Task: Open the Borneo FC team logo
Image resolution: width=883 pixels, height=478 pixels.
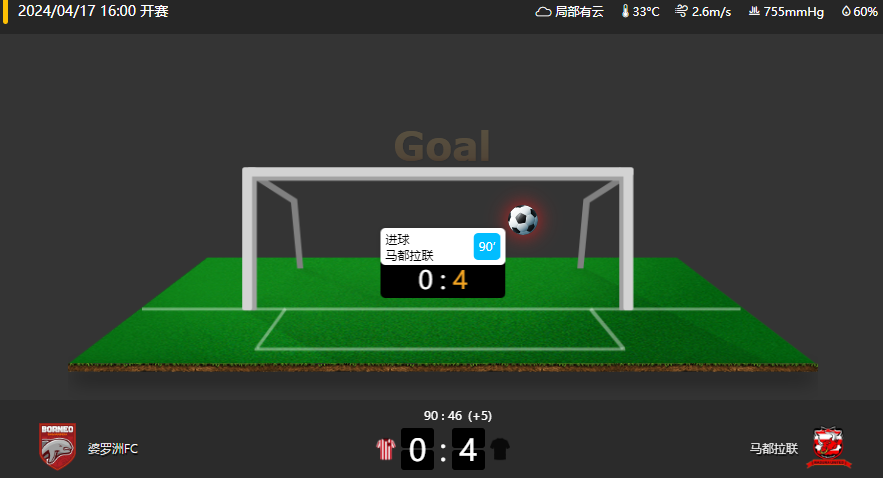Action: click(57, 446)
